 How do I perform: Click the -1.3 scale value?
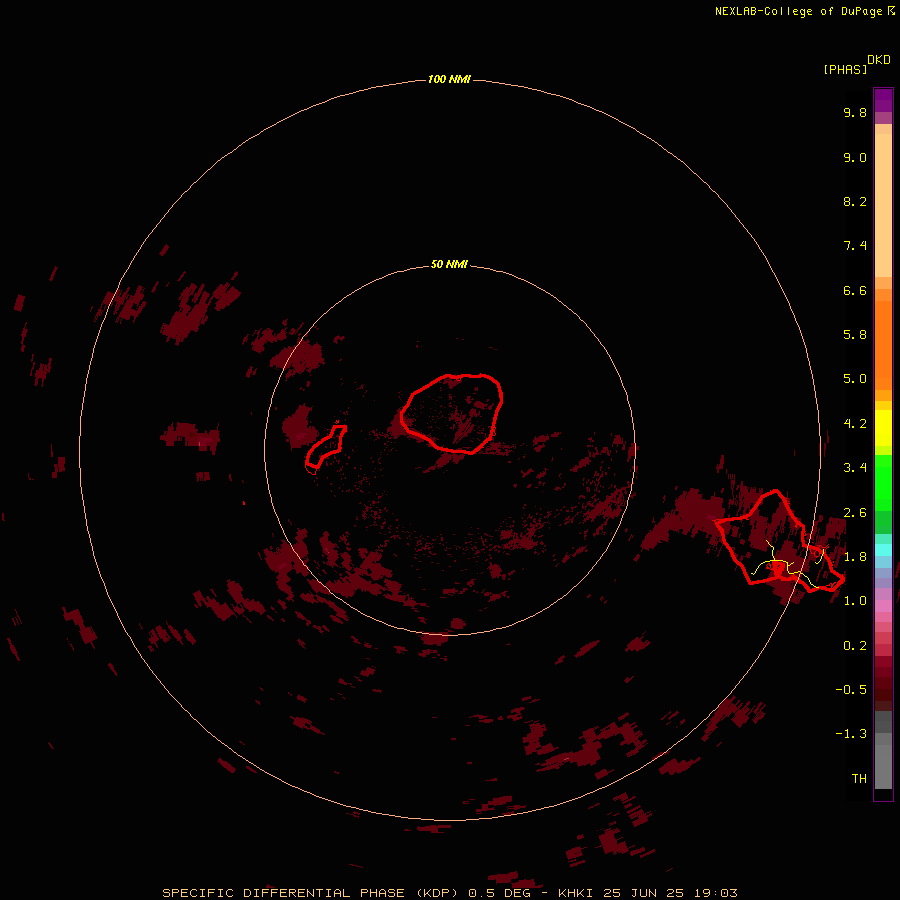pyautogui.click(x=851, y=734)
